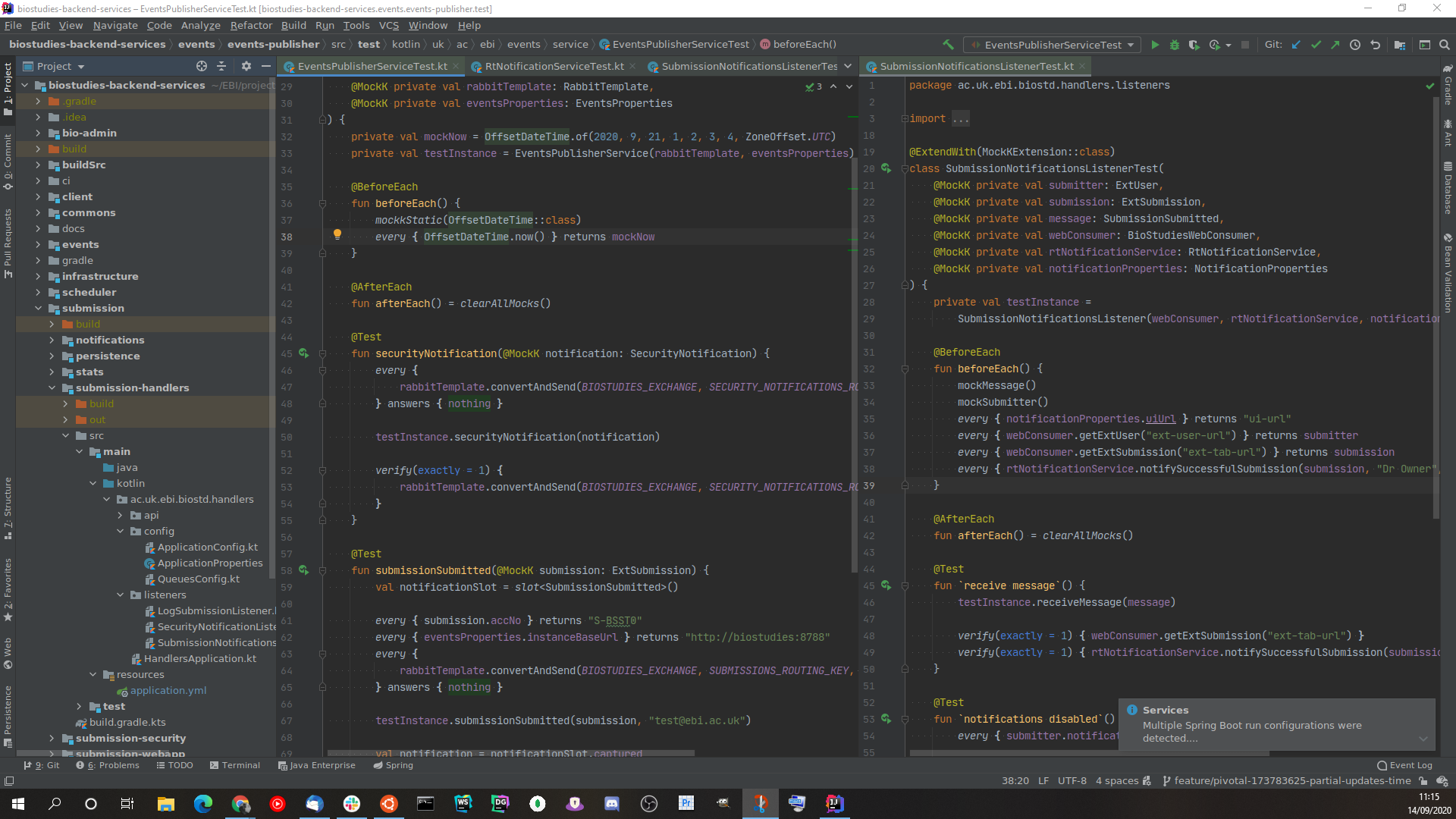The image size is (1456, 819).
Task: Expand the submission-security folder in the tree
Action: 52,738
